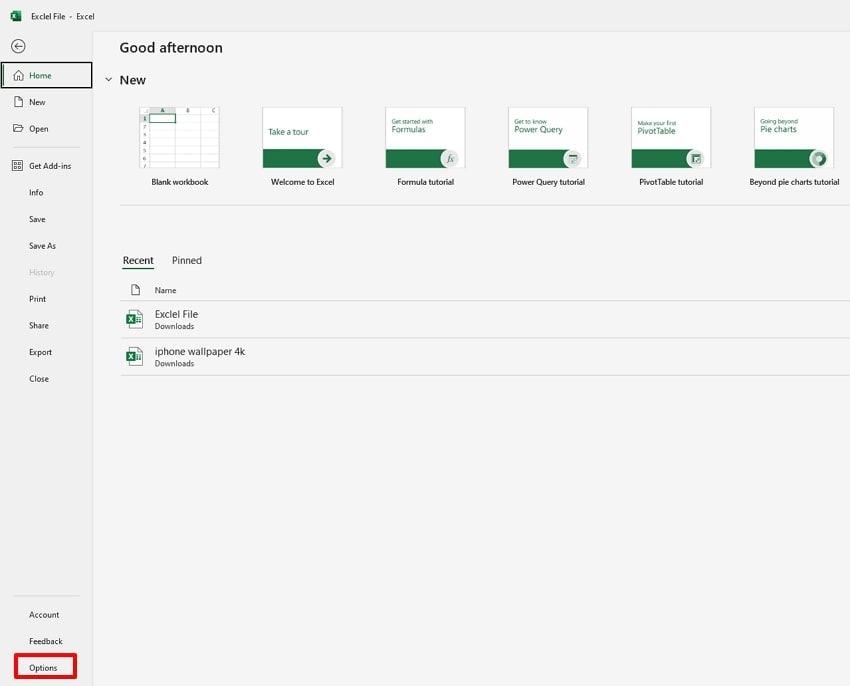
Task: Create a Blank workbook from its thumbnail
Action: pos(179,138)
